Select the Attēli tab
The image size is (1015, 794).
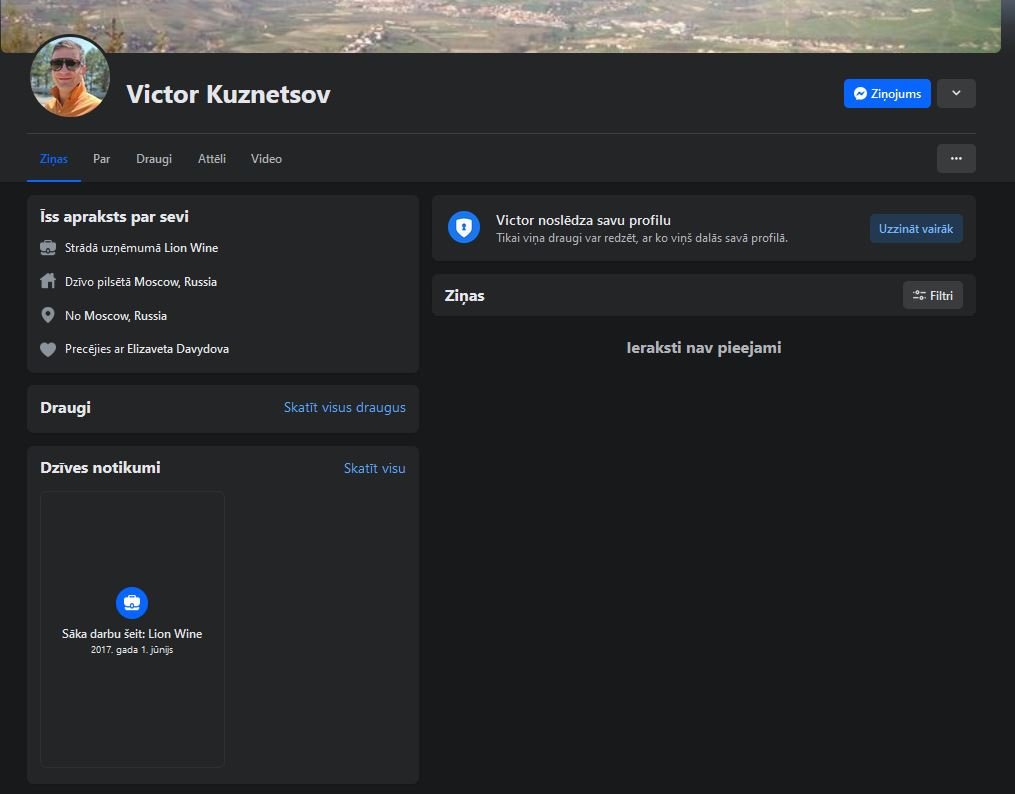[212, 159]
